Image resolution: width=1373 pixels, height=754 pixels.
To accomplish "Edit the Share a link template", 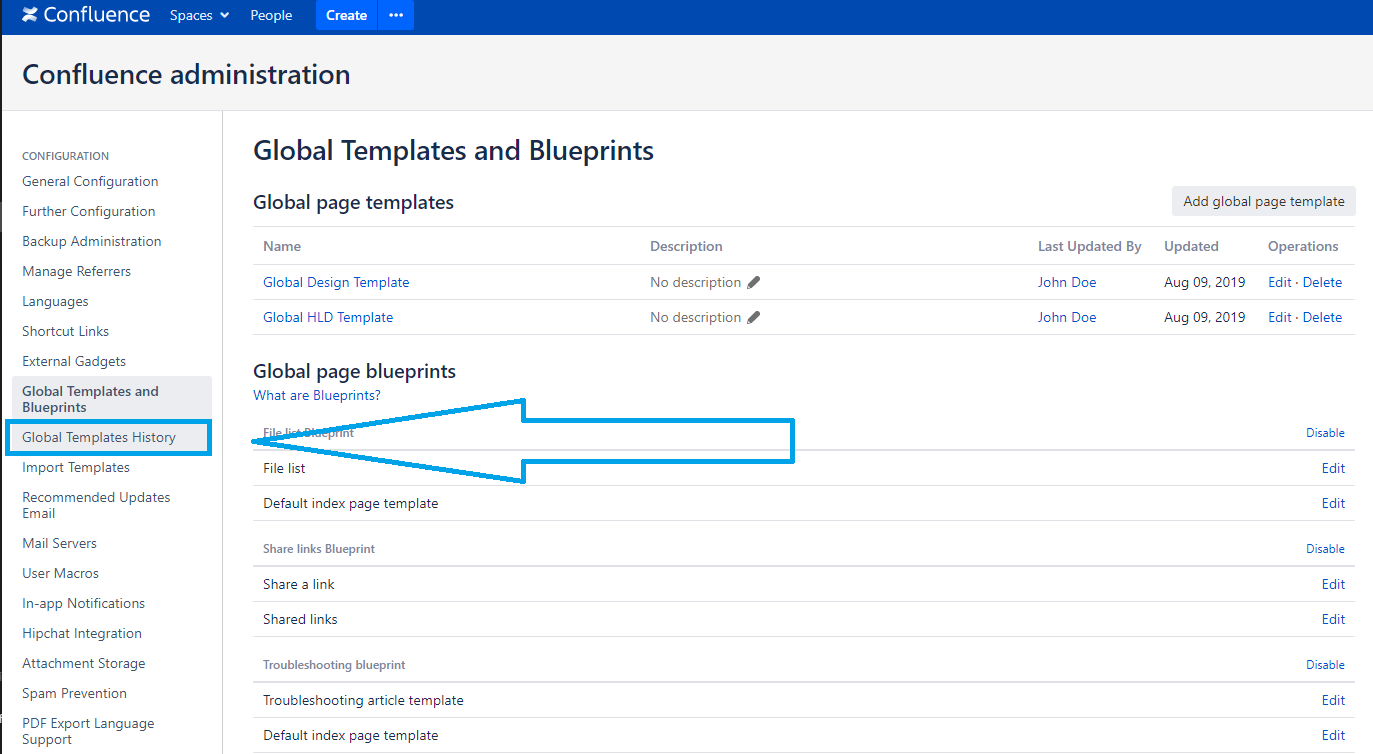I will (x=1333, y=584).
